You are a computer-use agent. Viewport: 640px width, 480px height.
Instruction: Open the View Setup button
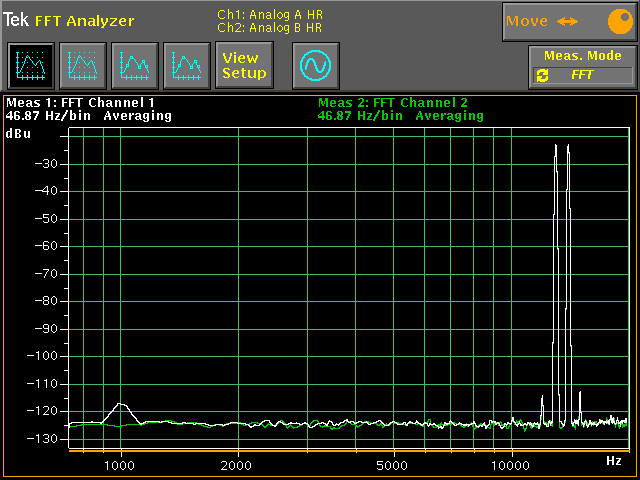pos(244,66)
